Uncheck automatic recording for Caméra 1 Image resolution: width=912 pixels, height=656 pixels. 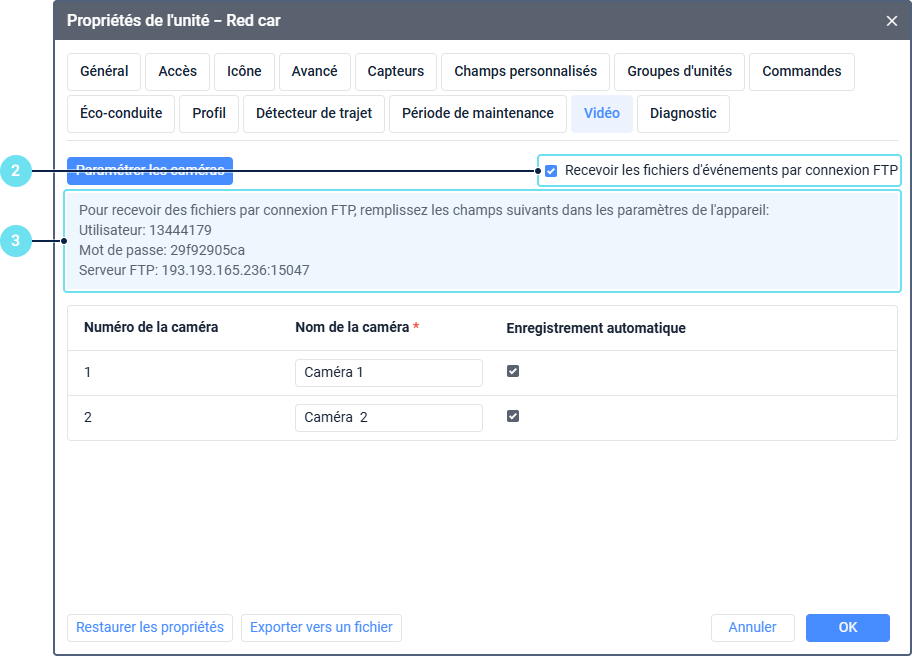coord(513,371)
